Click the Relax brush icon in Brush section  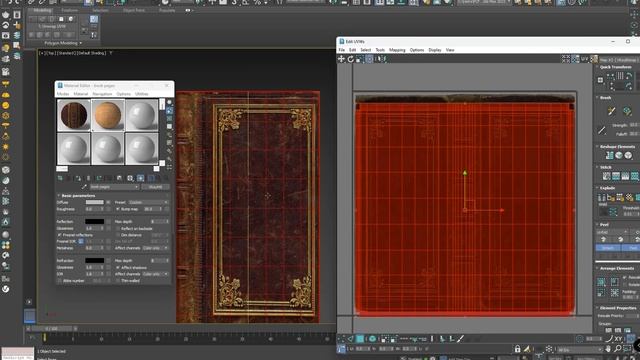[x=627, y=111]
